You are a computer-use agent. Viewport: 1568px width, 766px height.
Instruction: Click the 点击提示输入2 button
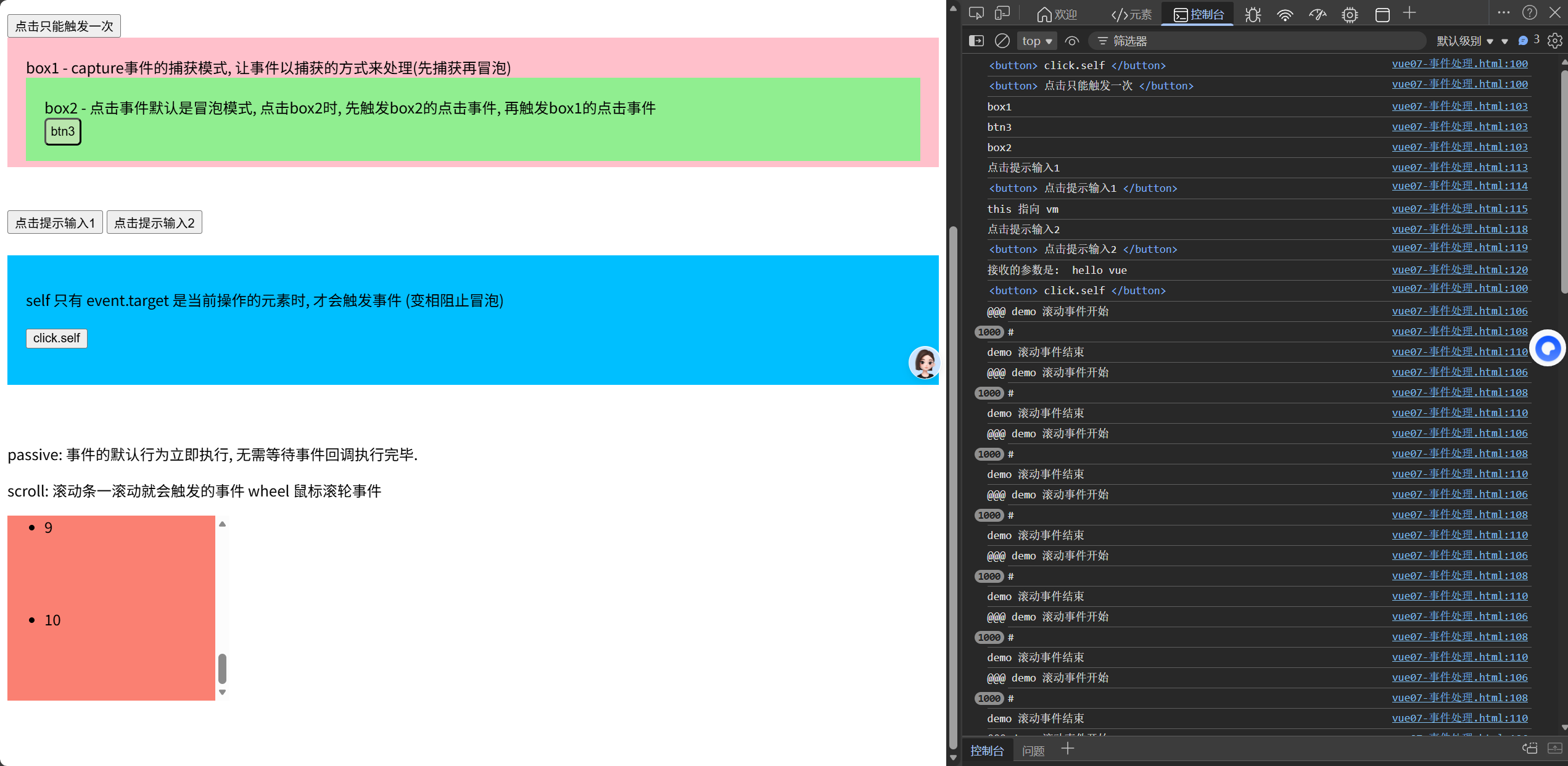tap(154, 223)
